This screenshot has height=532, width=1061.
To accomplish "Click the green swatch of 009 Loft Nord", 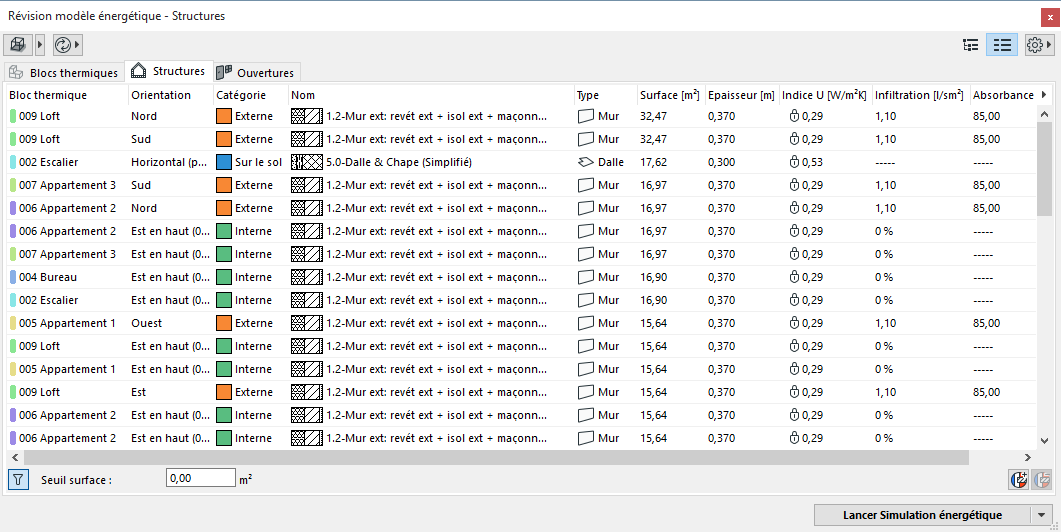I will pyautogui.click(x=13, y=116).
